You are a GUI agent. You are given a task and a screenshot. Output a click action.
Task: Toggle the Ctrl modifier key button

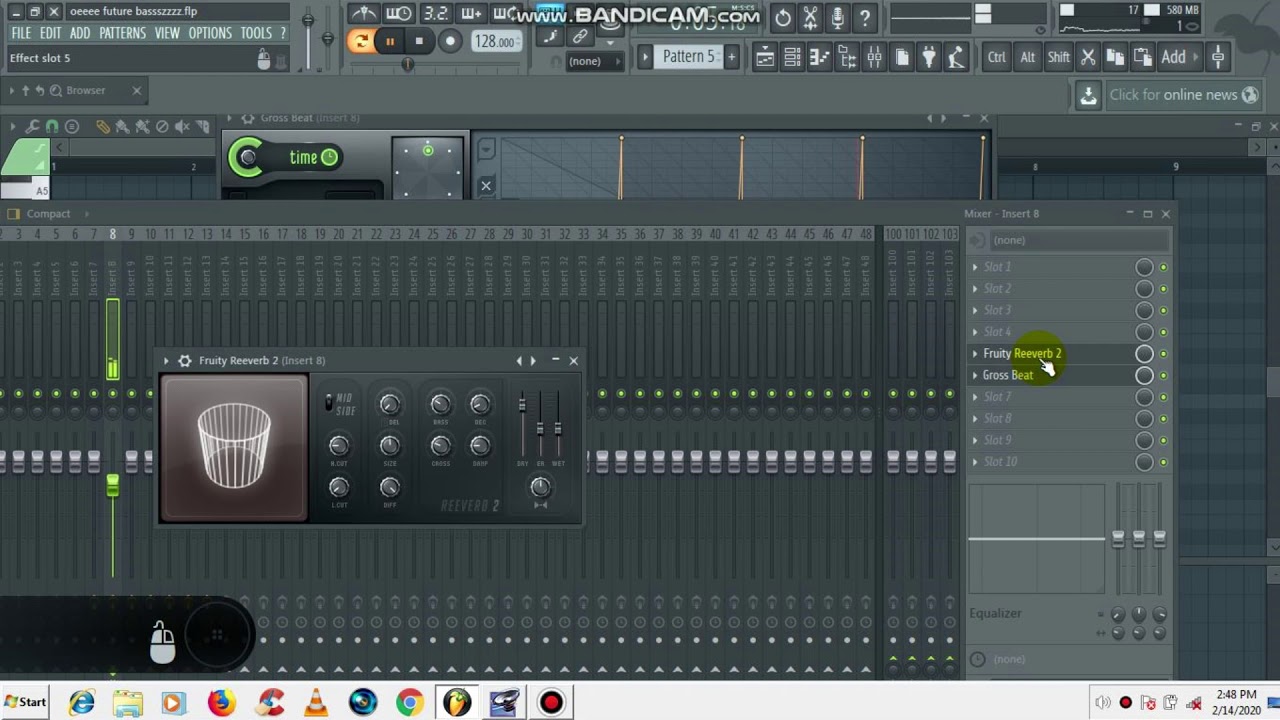click(x=997, y=58)
